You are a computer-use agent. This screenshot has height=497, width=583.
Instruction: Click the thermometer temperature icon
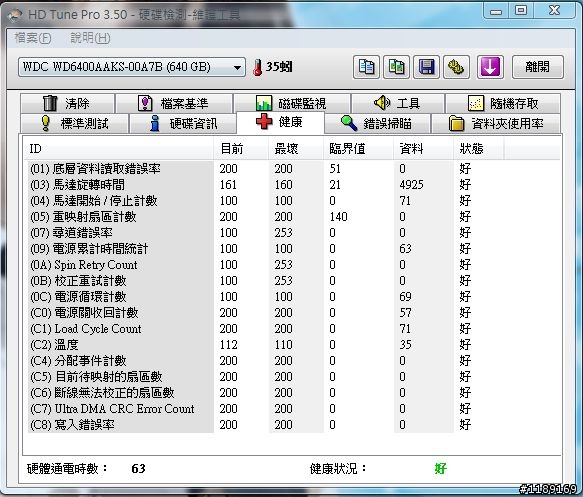(257, 68)
